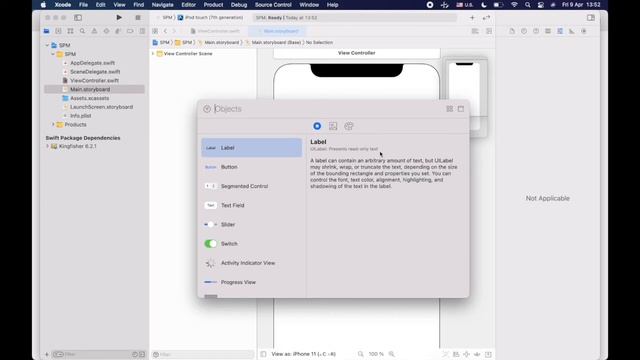Show the Report navigator
Image resolution: width=640 pixels, height=360 pixels.
click(x=142, y=31)
